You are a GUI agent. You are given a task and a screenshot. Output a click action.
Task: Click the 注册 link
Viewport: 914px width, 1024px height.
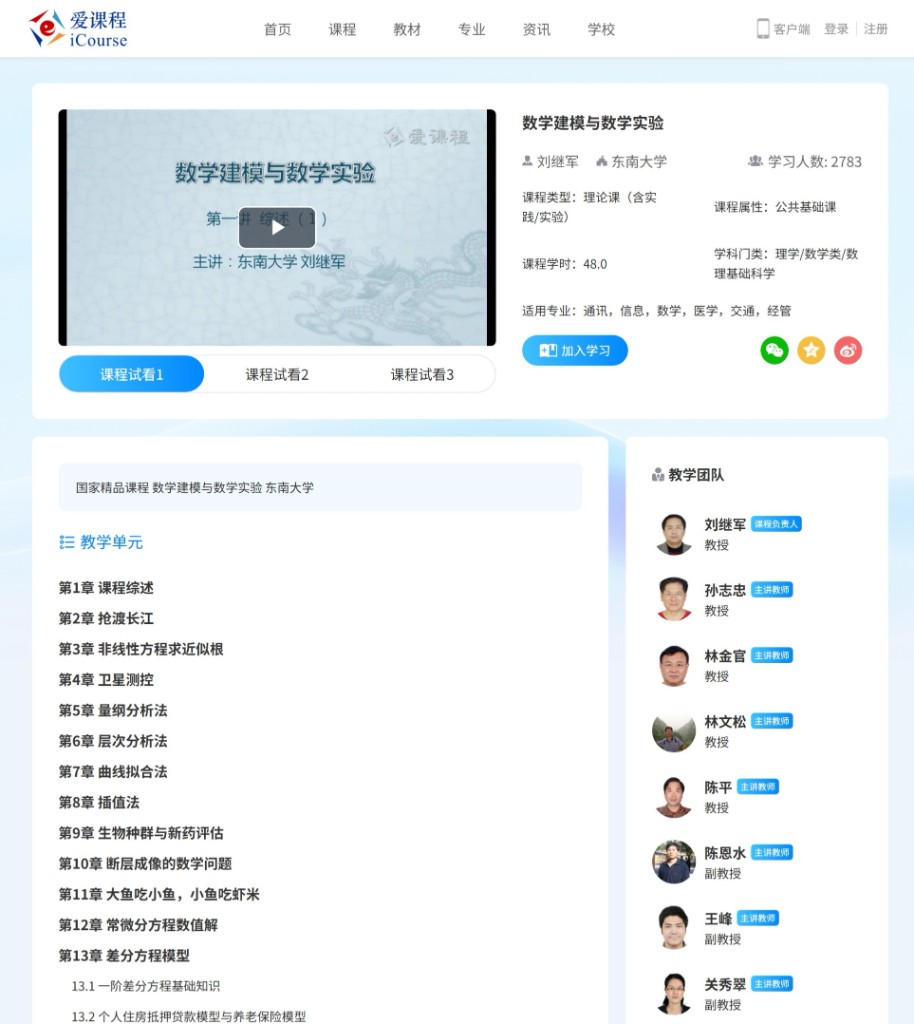coord(875,29)
